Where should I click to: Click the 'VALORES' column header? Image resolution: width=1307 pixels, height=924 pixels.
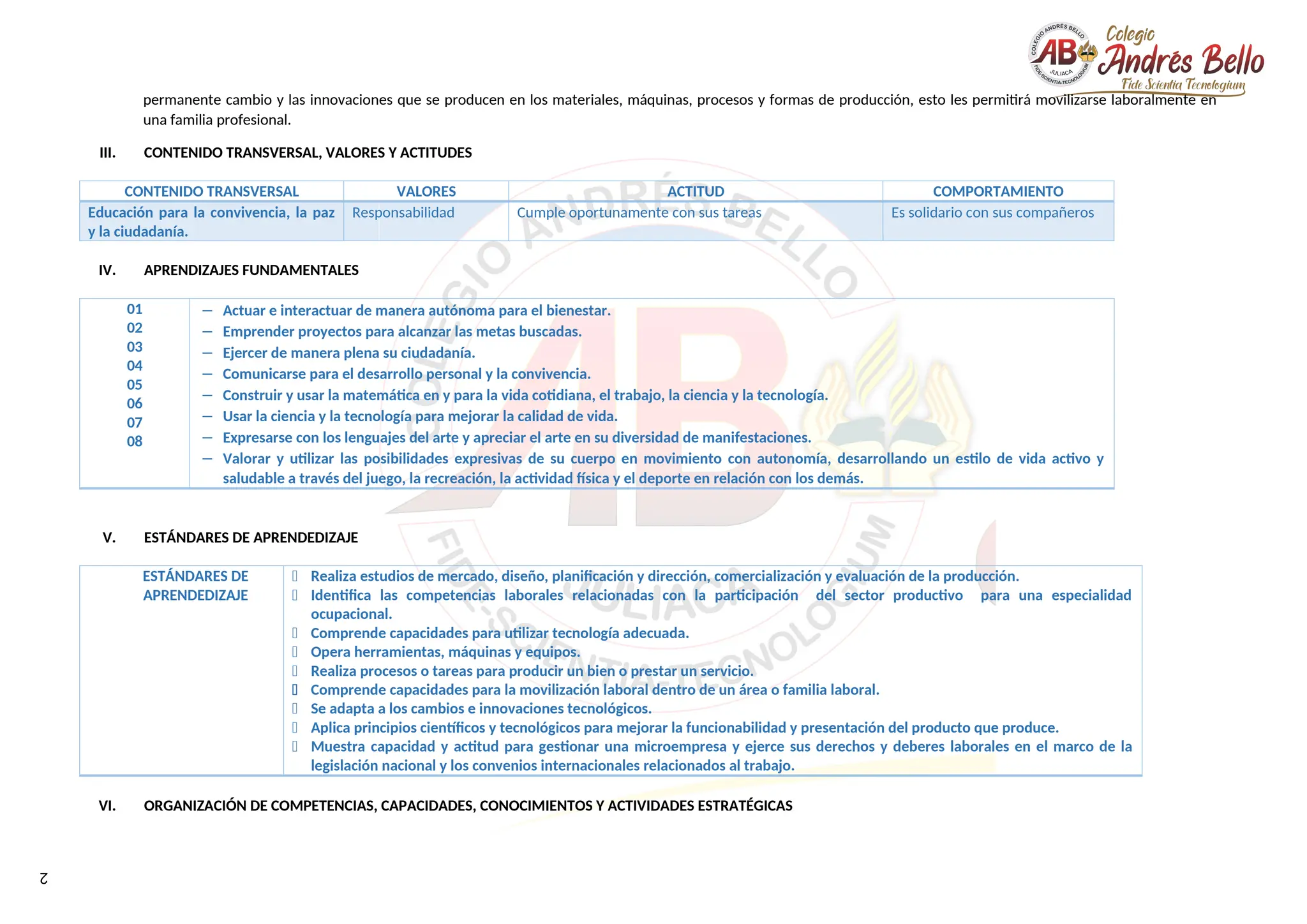tap(426, 191)
